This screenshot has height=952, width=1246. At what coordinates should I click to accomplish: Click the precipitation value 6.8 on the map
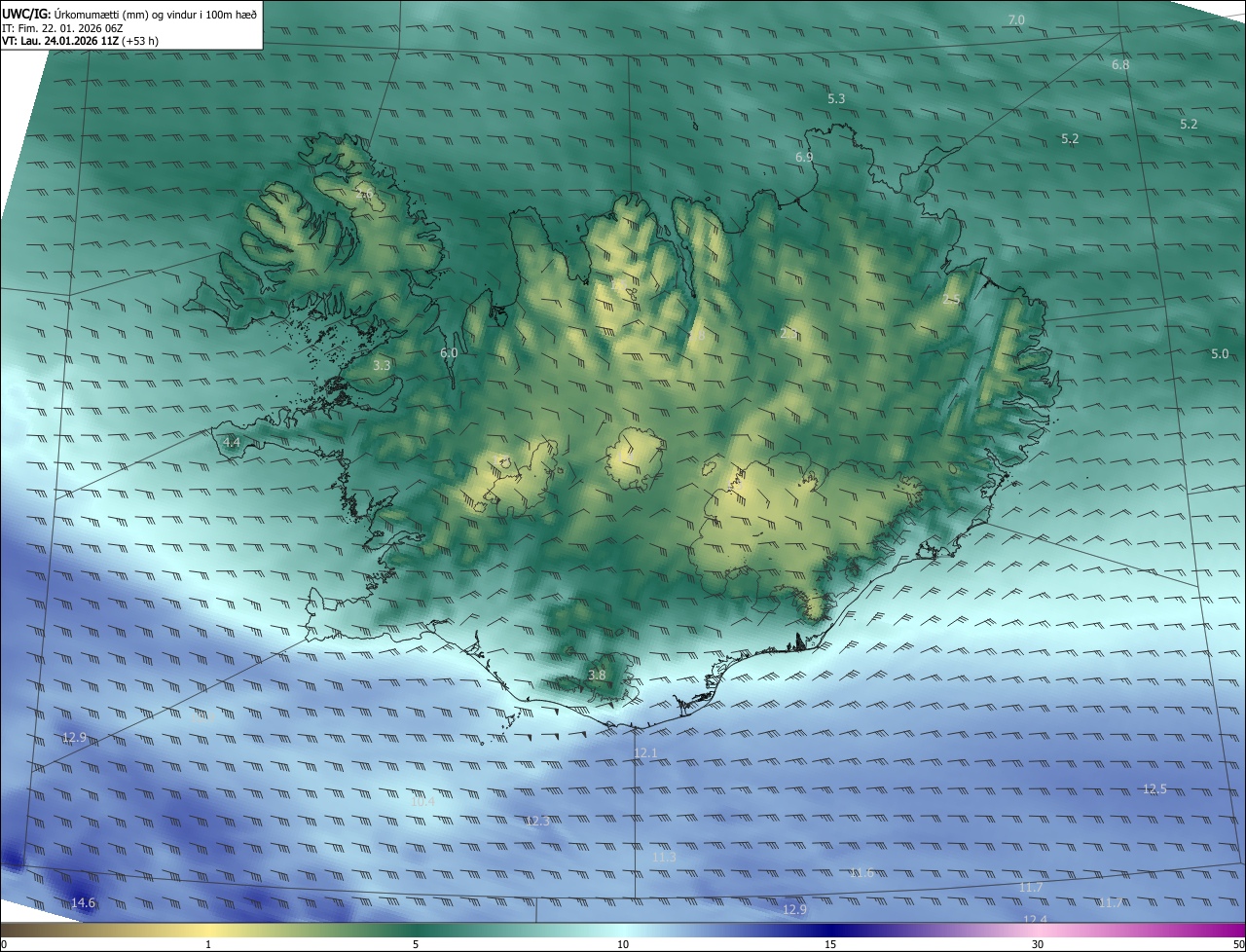point(1120,65)
